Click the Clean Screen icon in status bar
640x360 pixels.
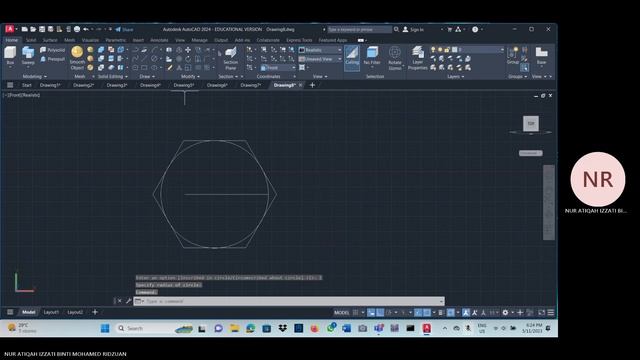(x=541, y=313)
